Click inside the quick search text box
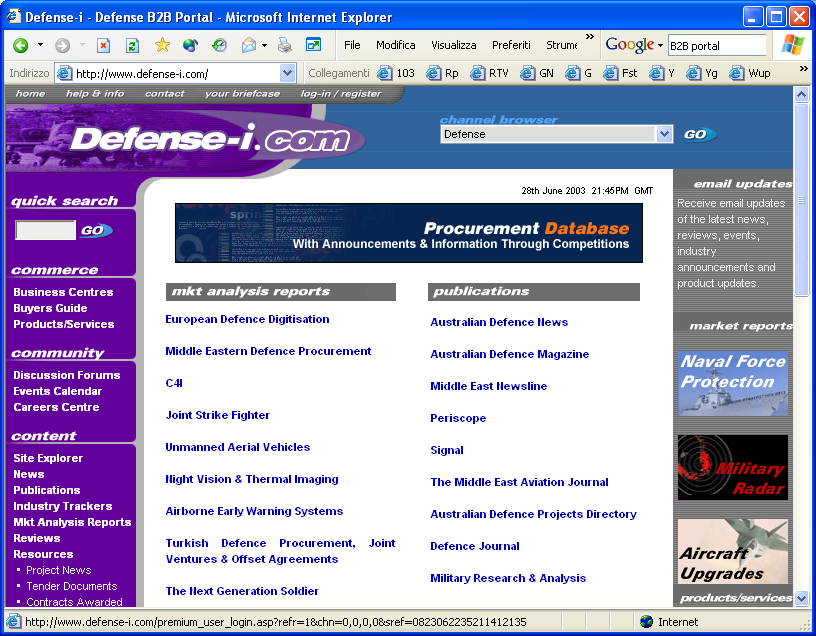Screen dimensions: 816x636 pos(46,230)
